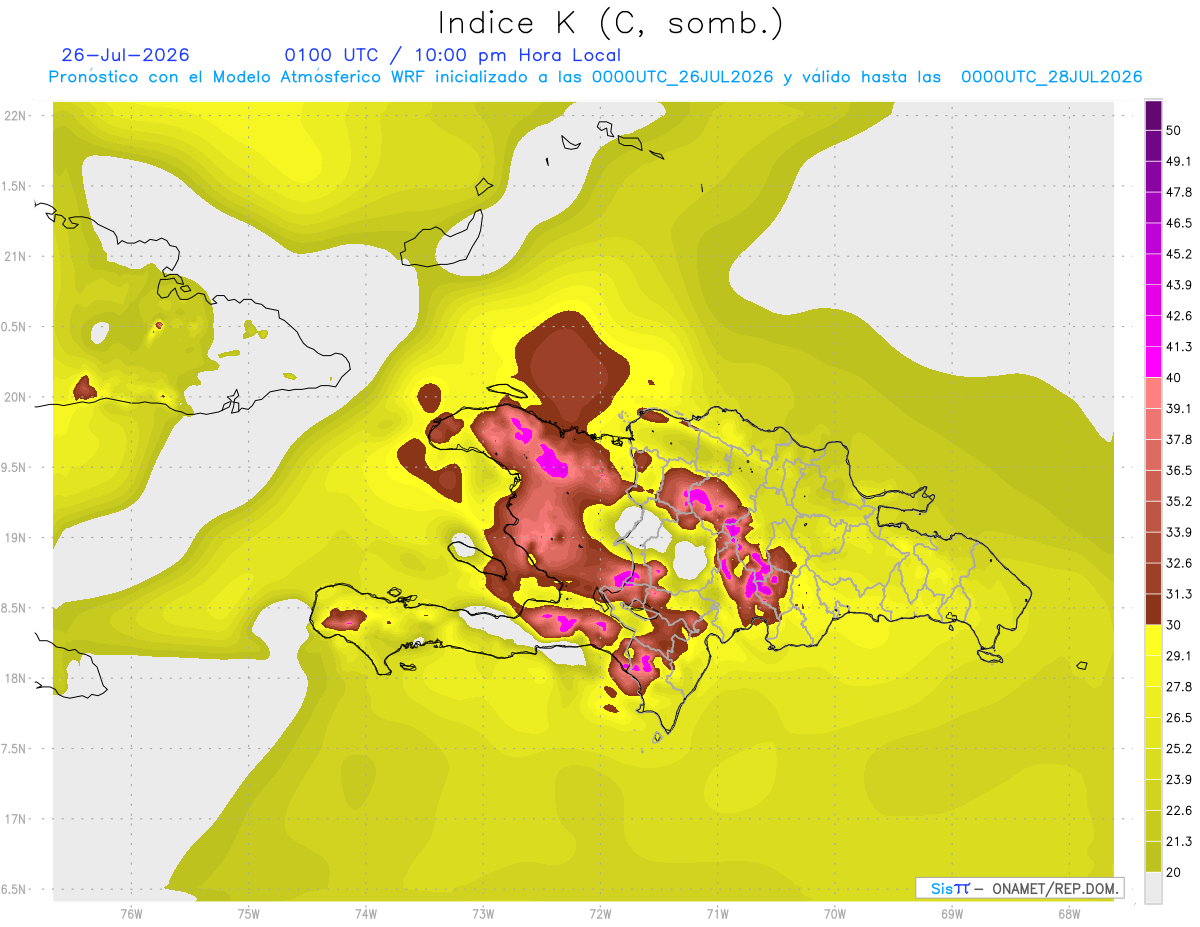Click the "Indice K (C, somb.)" title
This screenshot has width=1200, height=927.
point(610,22)
